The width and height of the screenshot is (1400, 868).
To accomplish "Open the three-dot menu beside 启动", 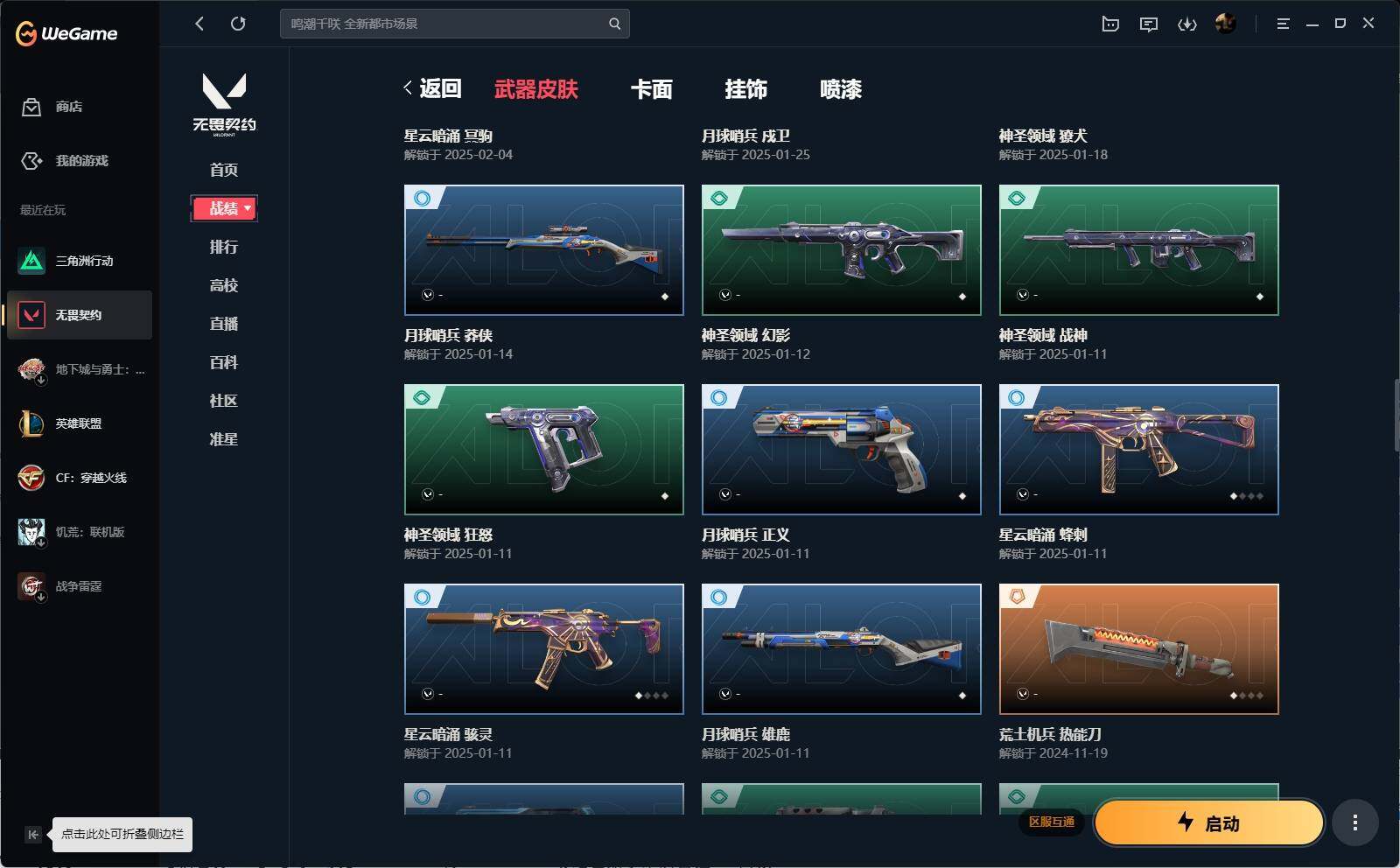I will click(1354, 822).
